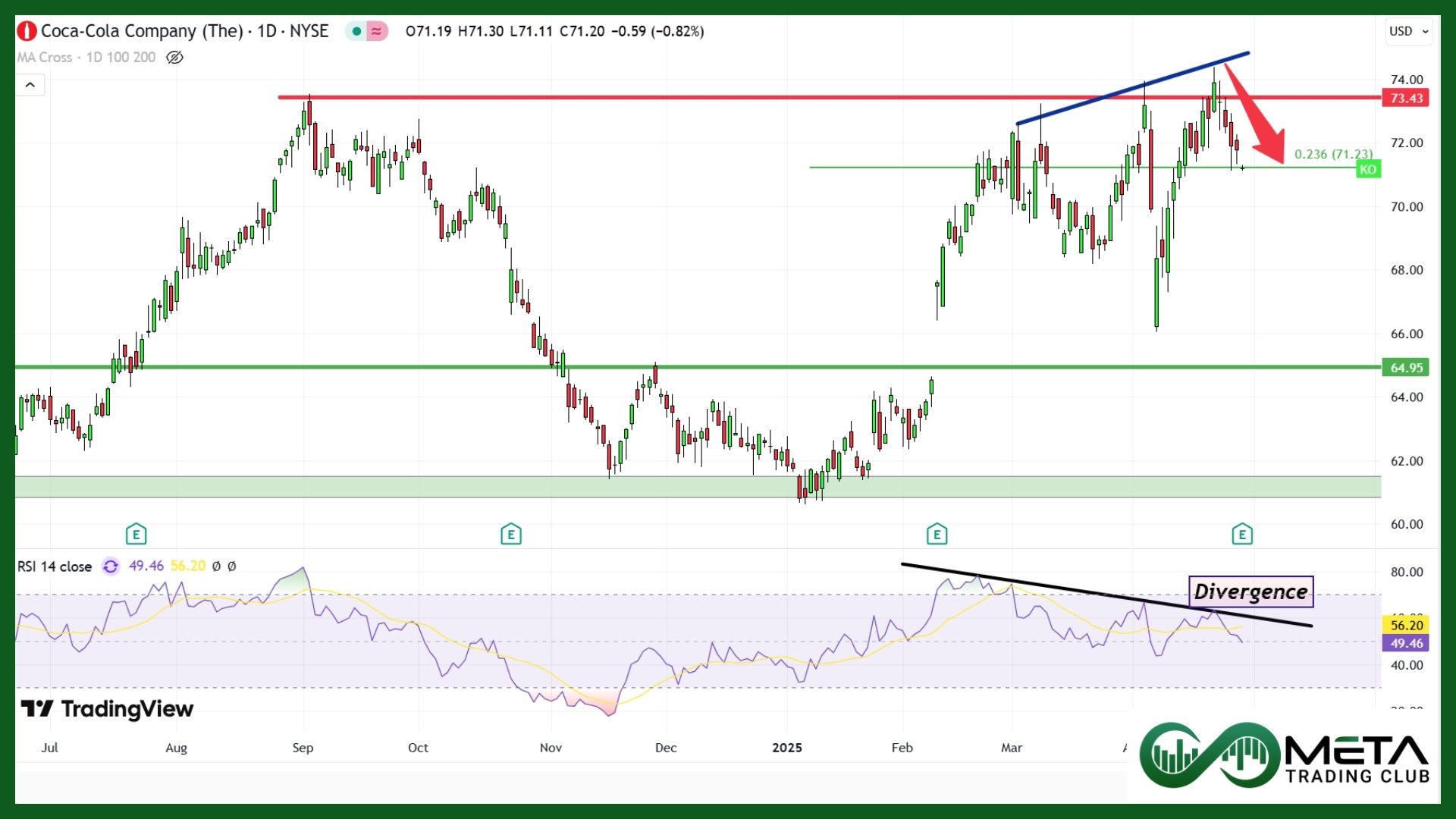Open earnings marker near late October

[x=511, y=535]
